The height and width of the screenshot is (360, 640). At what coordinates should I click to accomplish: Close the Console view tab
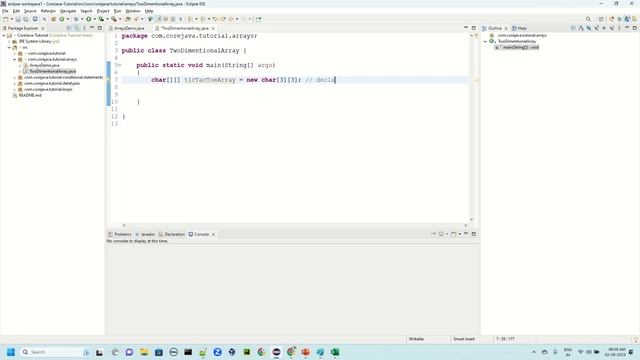point(213,234)
